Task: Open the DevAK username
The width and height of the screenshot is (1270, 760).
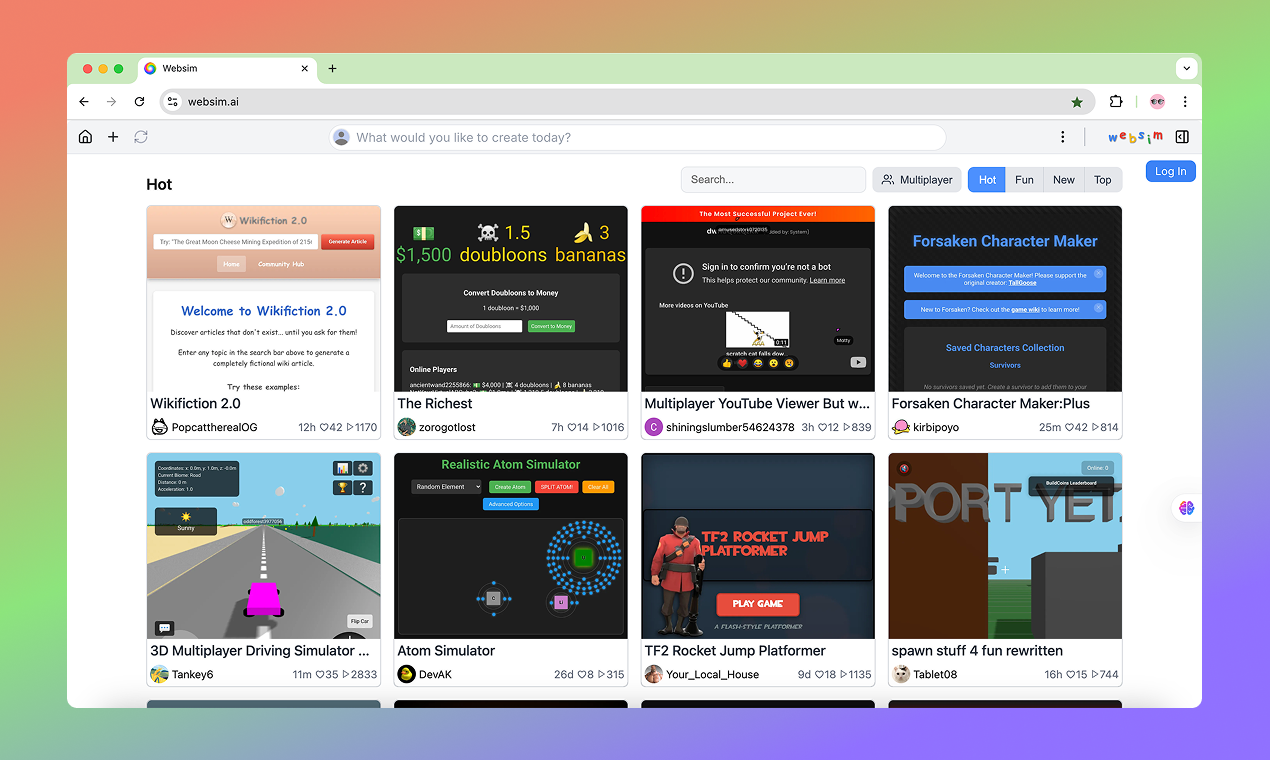Action: tap(435, 674)
